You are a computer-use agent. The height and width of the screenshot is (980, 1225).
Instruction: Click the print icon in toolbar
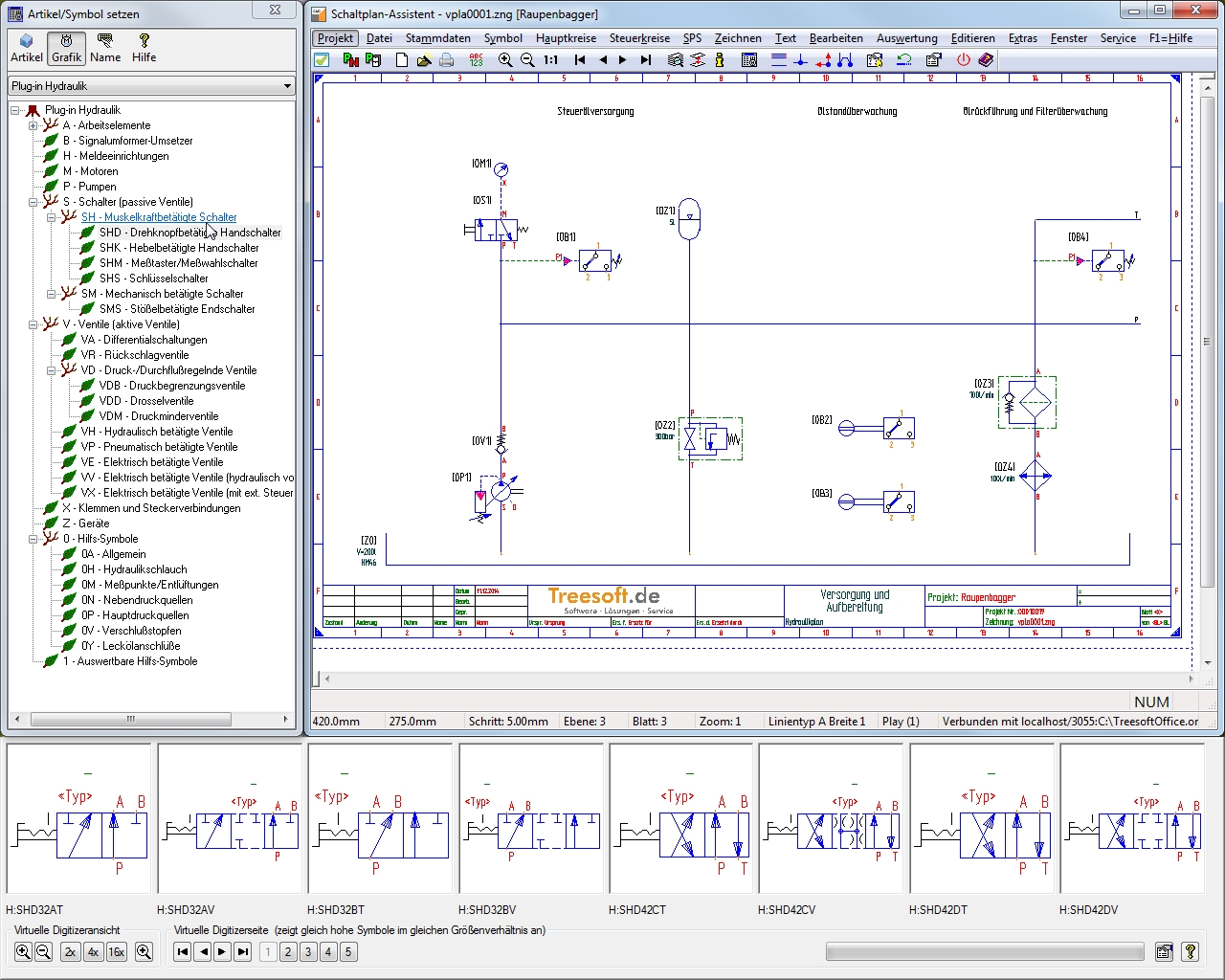447,60
